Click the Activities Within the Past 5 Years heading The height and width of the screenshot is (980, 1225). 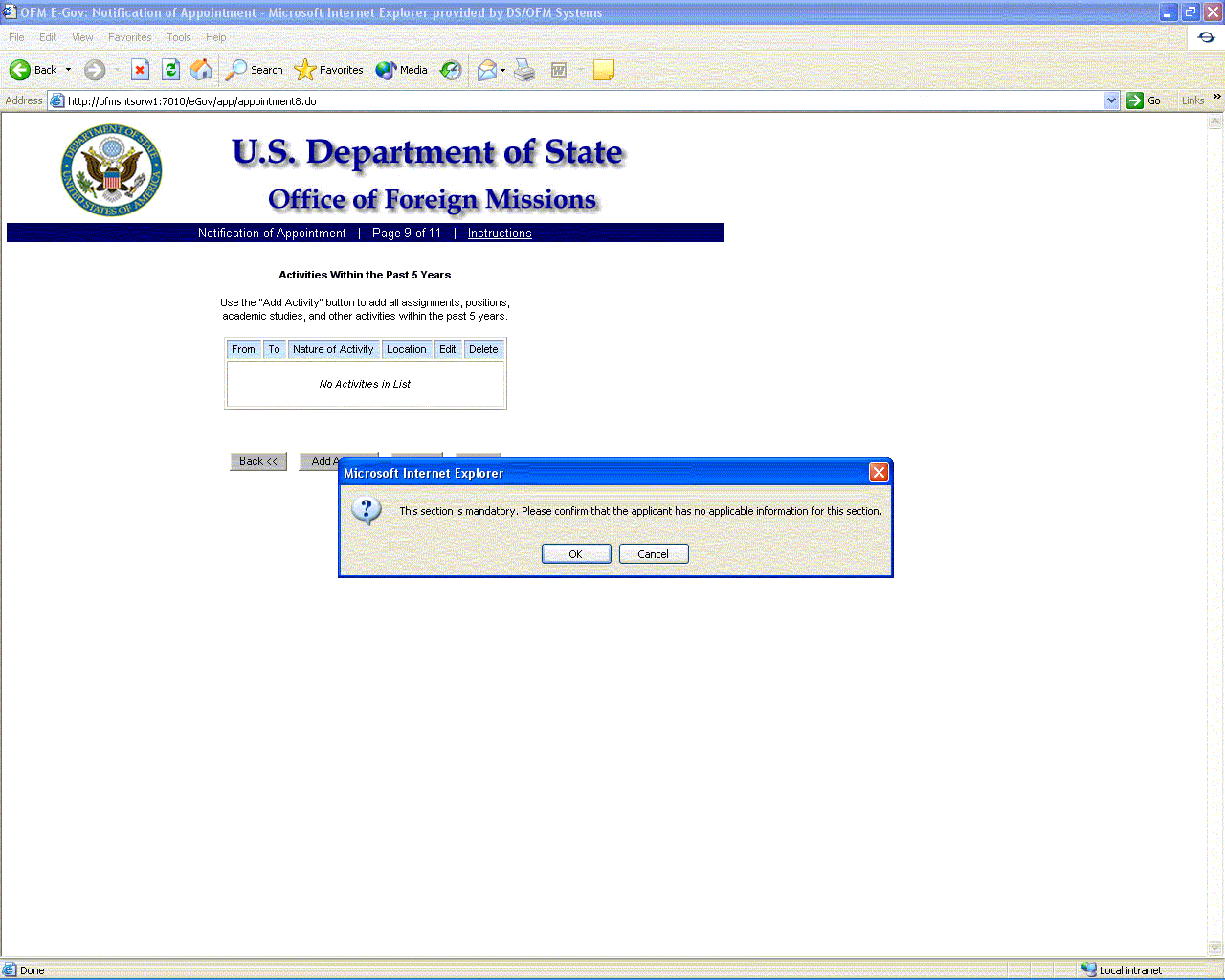click(365, 275)
